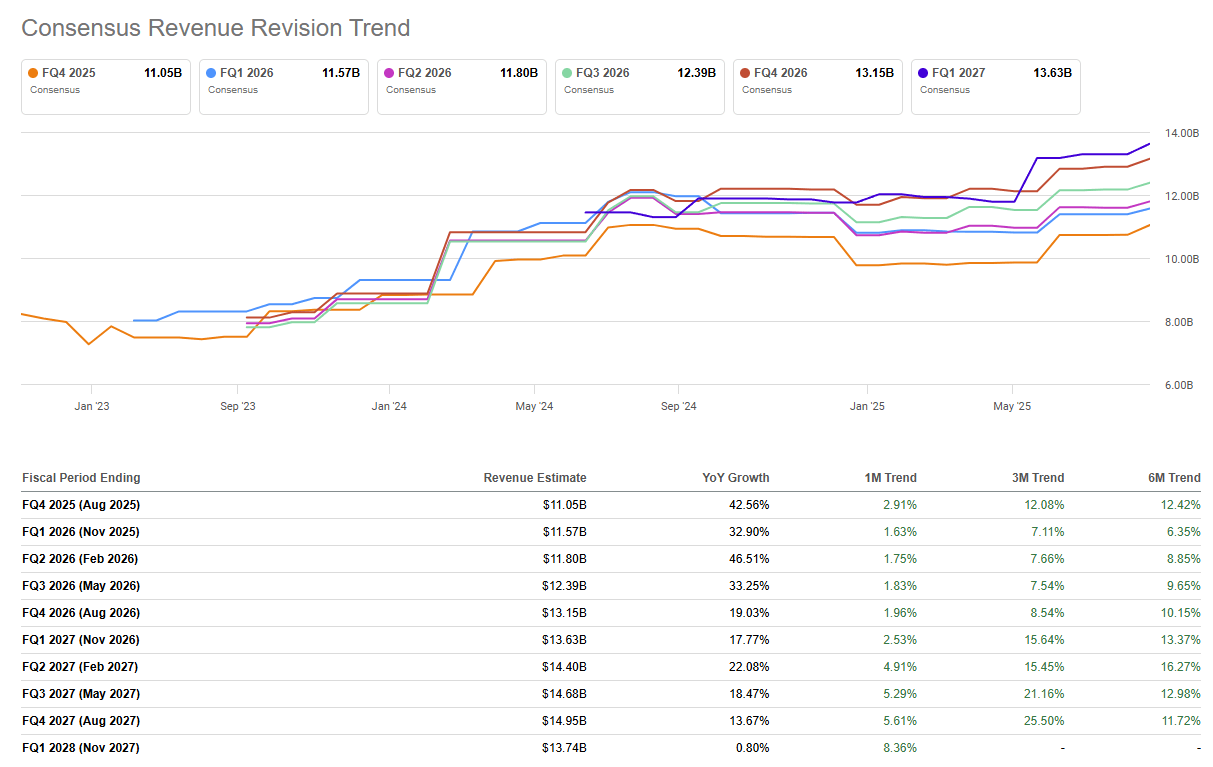1213x767 pixels.
Task: Select the FQ4 2025 (Aug 2025) row label
Action: point(81,505)
